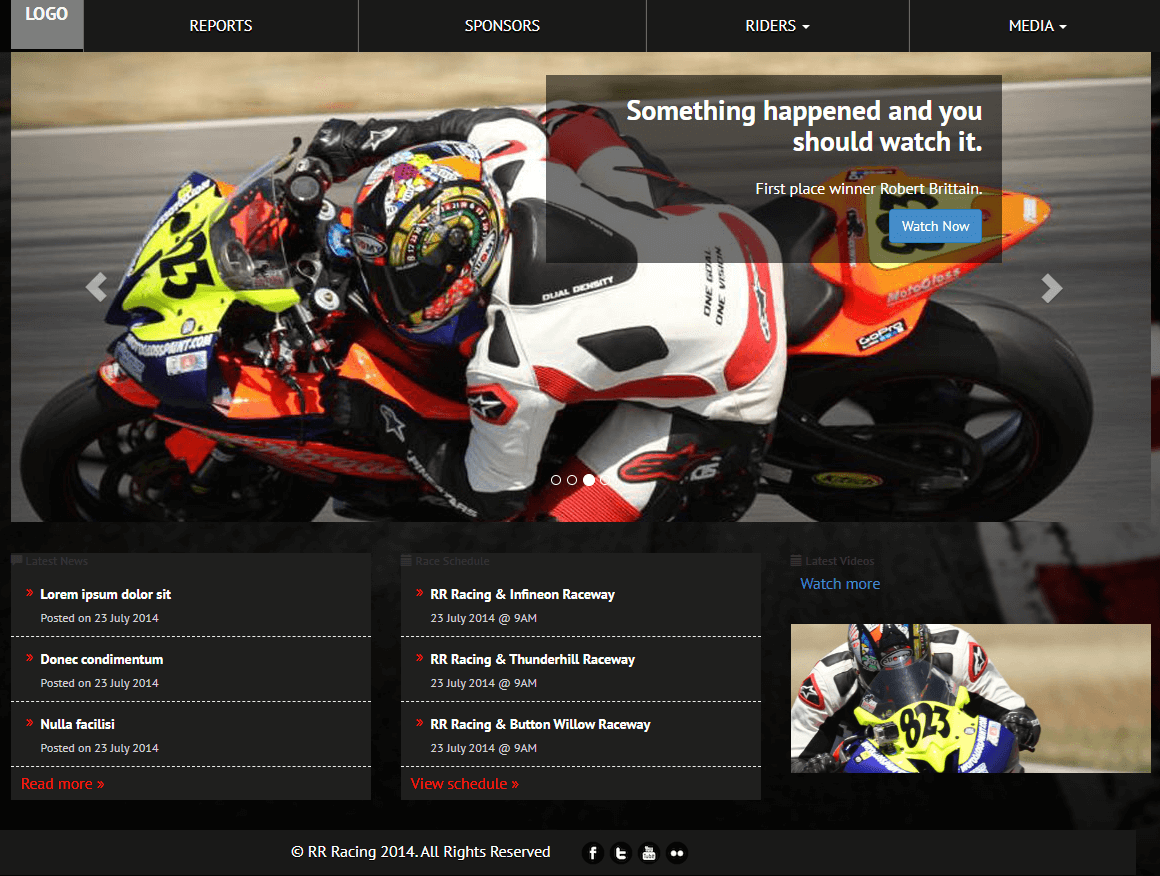Open the View schedule link
This screenshot has height=876, width=1160.
point(464,783)
